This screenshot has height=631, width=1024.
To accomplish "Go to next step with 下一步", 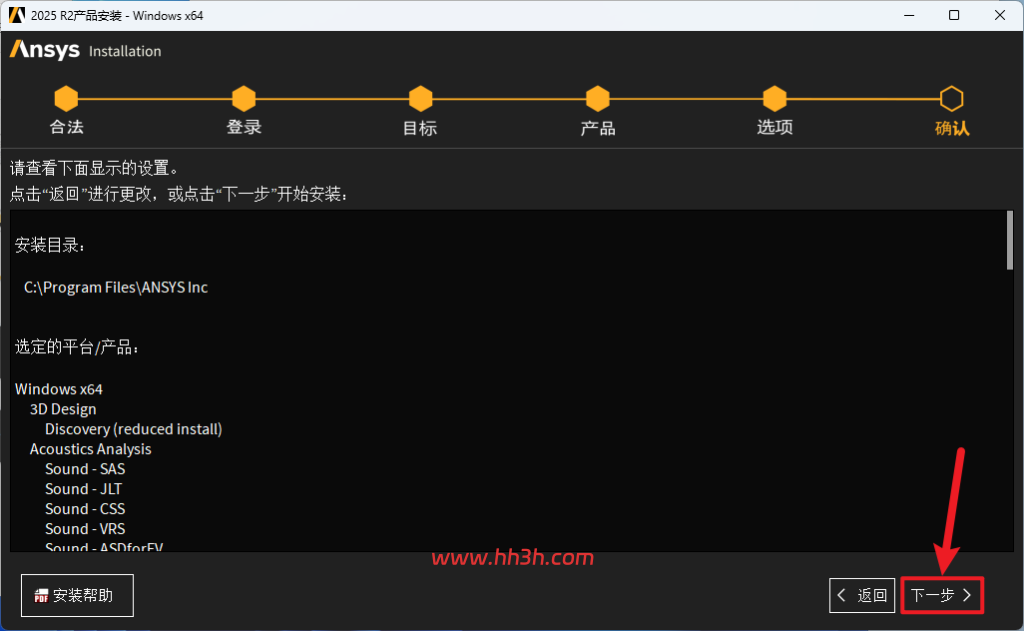I will (942, 595).
